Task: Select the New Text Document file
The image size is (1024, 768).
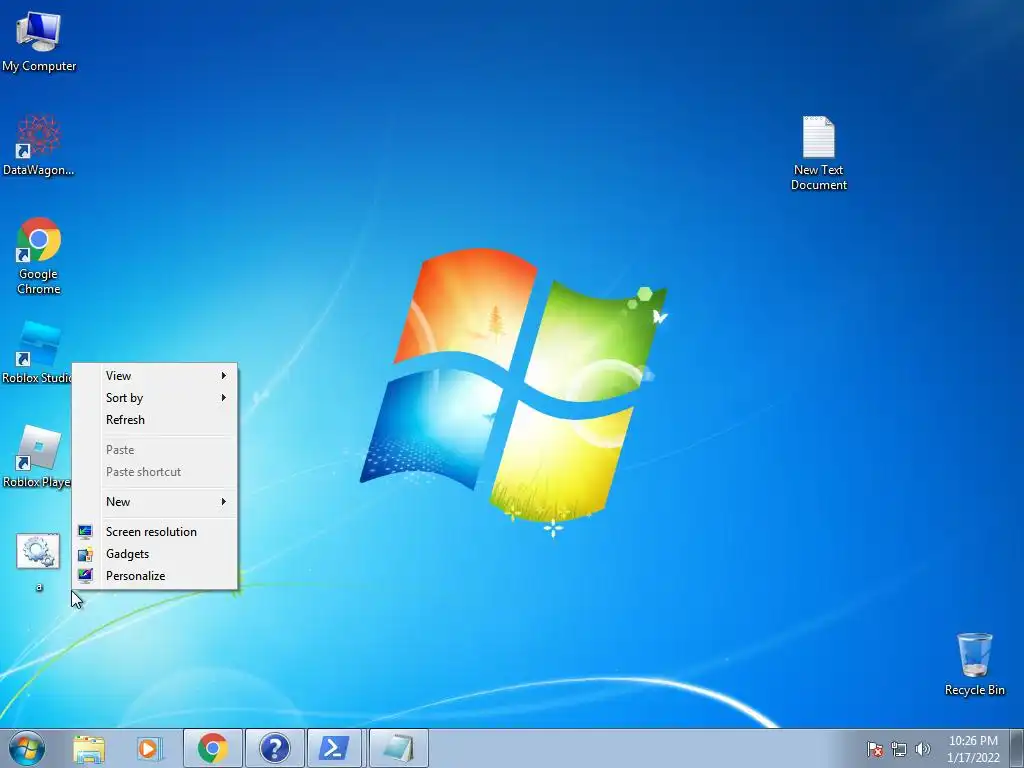Action: 818,153
